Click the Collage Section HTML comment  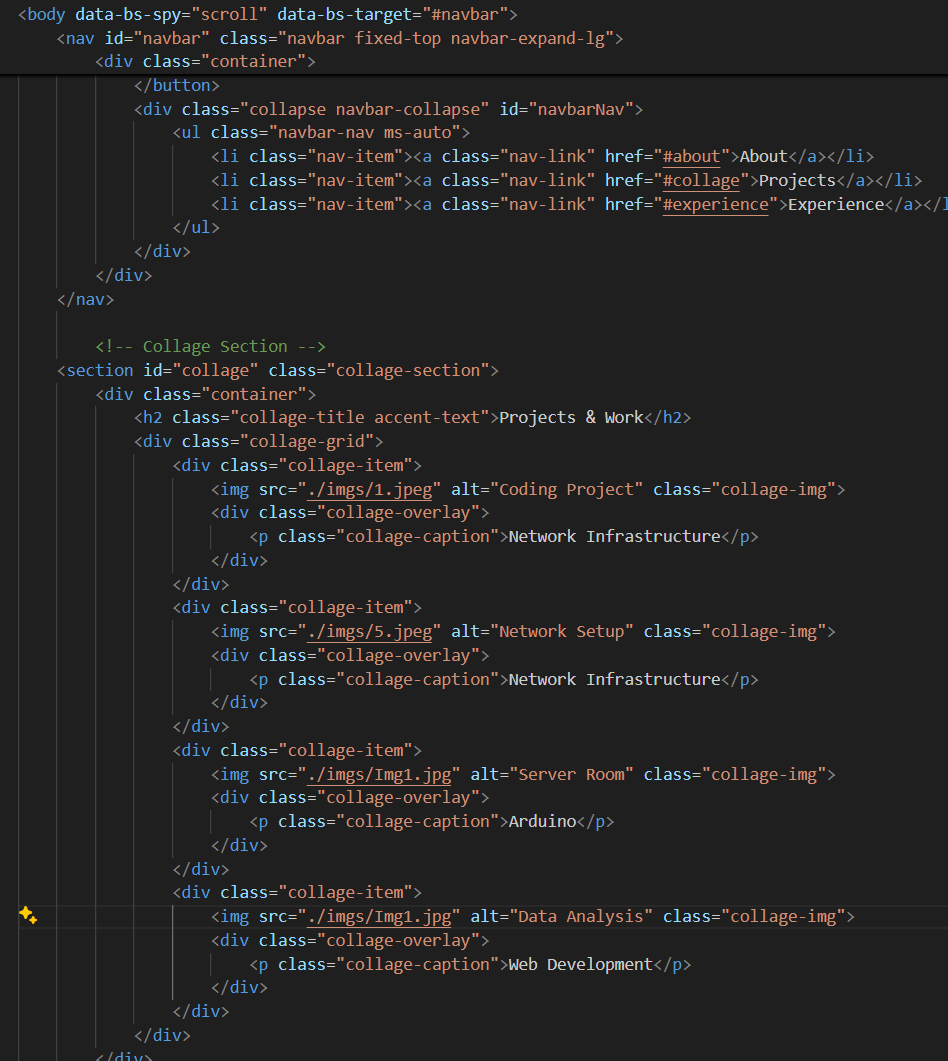[210, 346]
